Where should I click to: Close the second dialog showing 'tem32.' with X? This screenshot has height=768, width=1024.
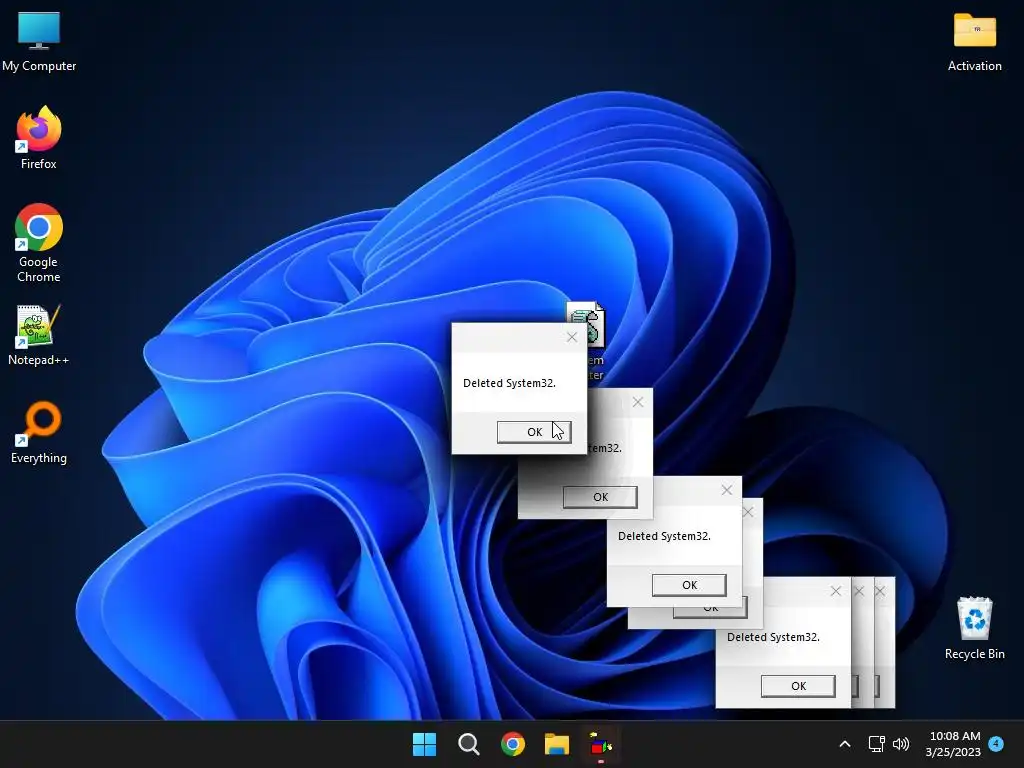[638, 402]
